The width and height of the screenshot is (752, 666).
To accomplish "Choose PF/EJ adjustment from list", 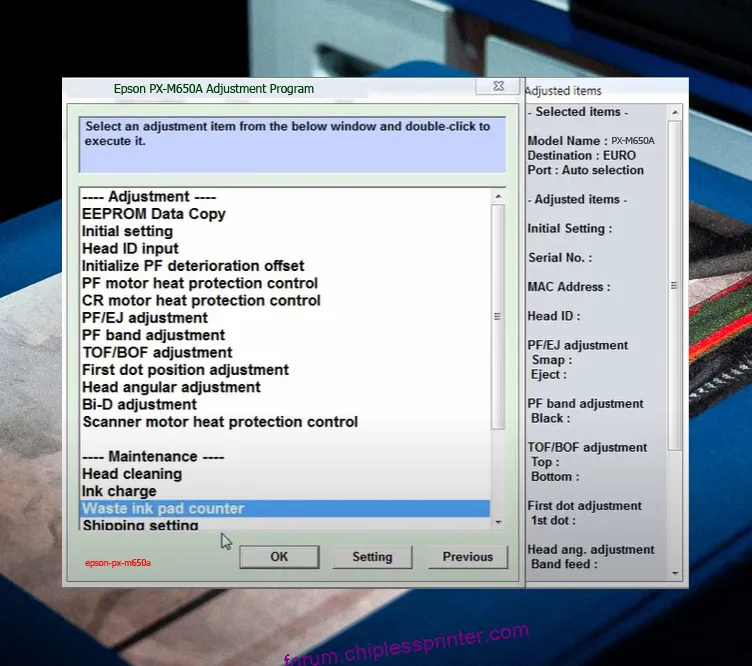I will coord(145,318).
